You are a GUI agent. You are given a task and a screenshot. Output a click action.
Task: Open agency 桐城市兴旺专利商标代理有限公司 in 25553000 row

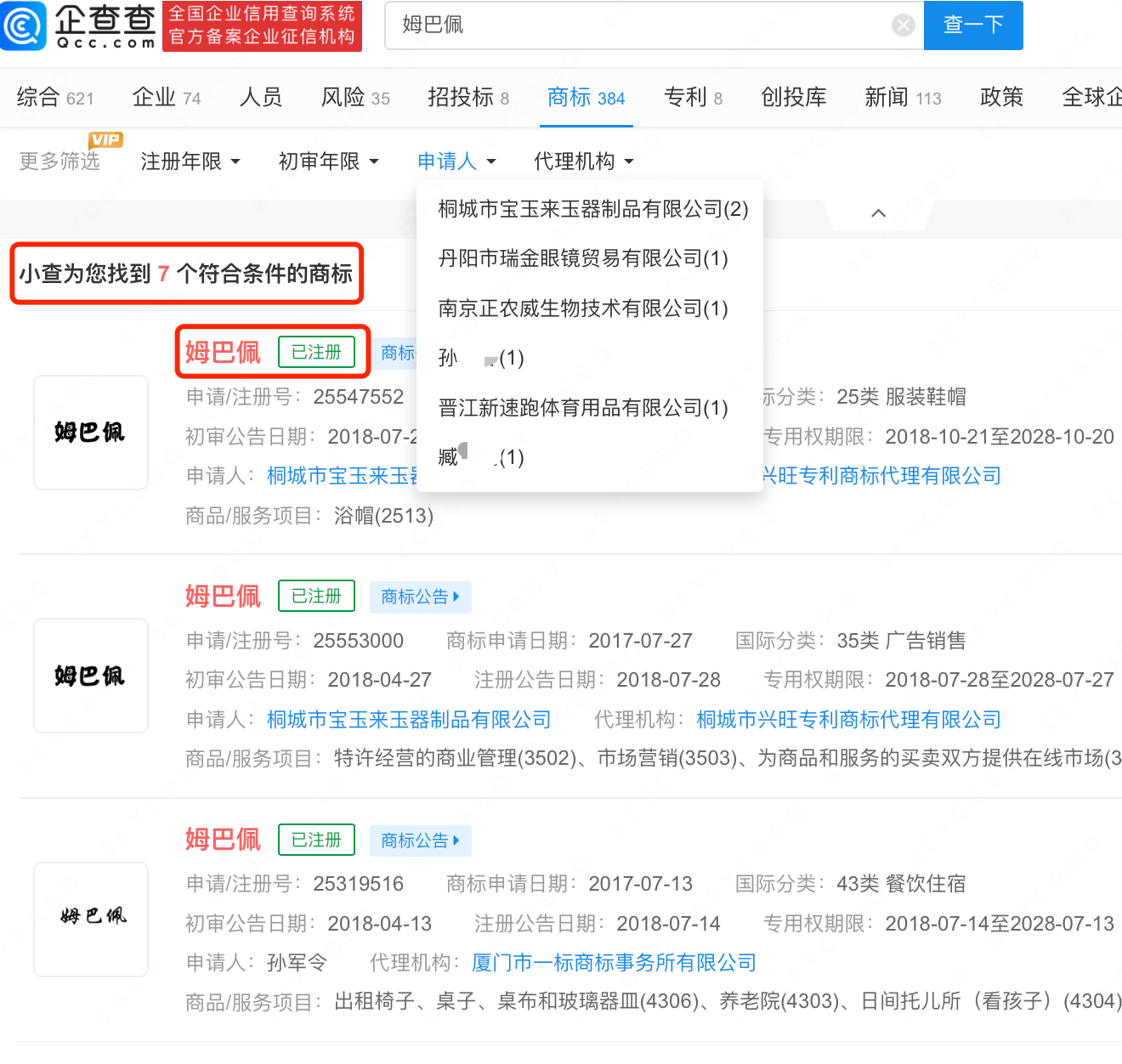[x=848, y=720]
